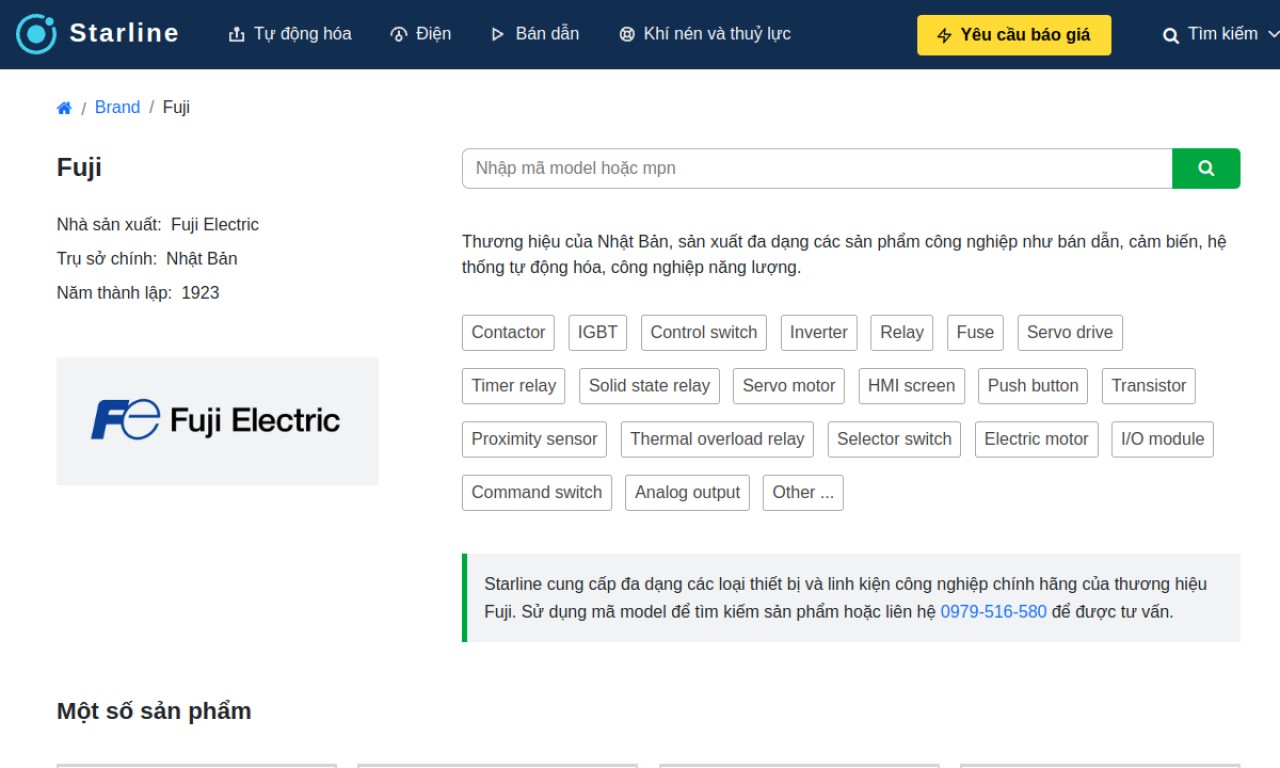The height and width of the screenshot is (768, 1280).
Task: Select the IGBT category tag
Action: pyautogui.click(x=598, y=333)
